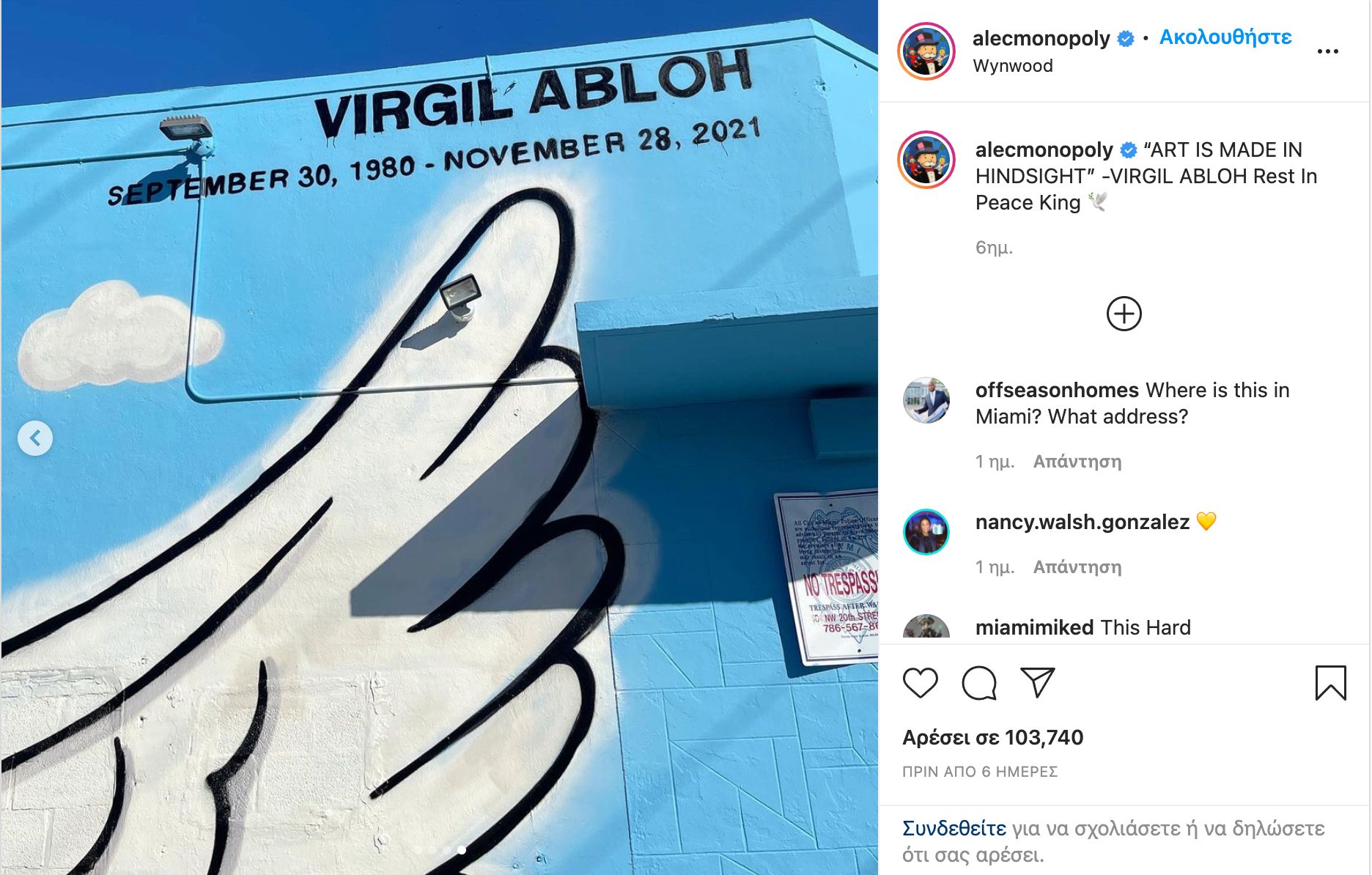The height and width of the screenshot is (875, 1372).
Task: Save the post with the bookmark icon
Action: (x=1331, y=683)
